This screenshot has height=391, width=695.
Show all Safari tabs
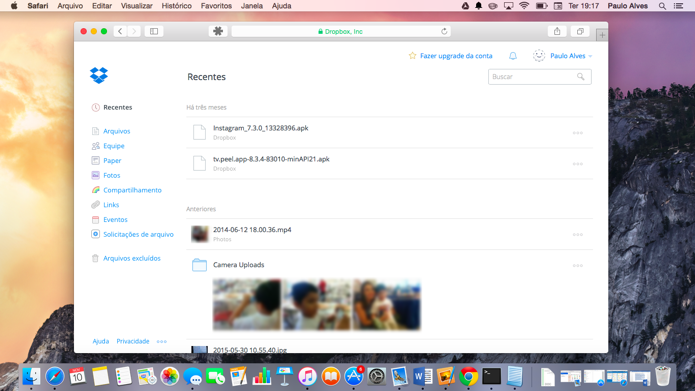point(580,31)
